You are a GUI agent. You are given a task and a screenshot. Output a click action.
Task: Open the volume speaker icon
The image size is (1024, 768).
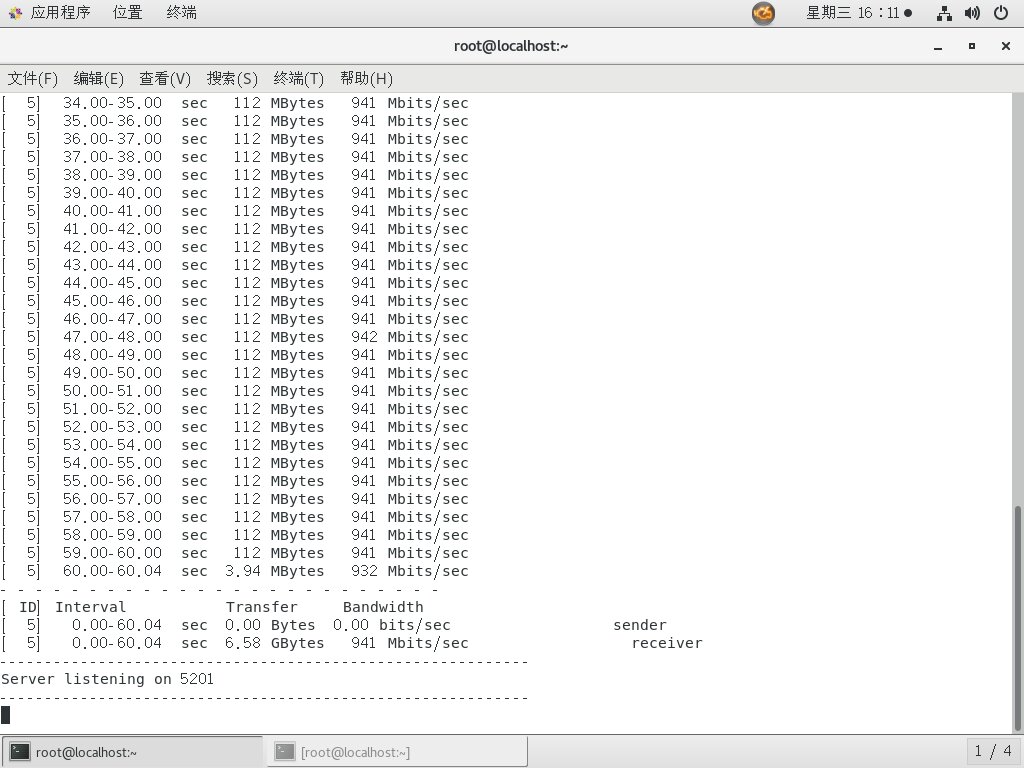coord(971,13)
